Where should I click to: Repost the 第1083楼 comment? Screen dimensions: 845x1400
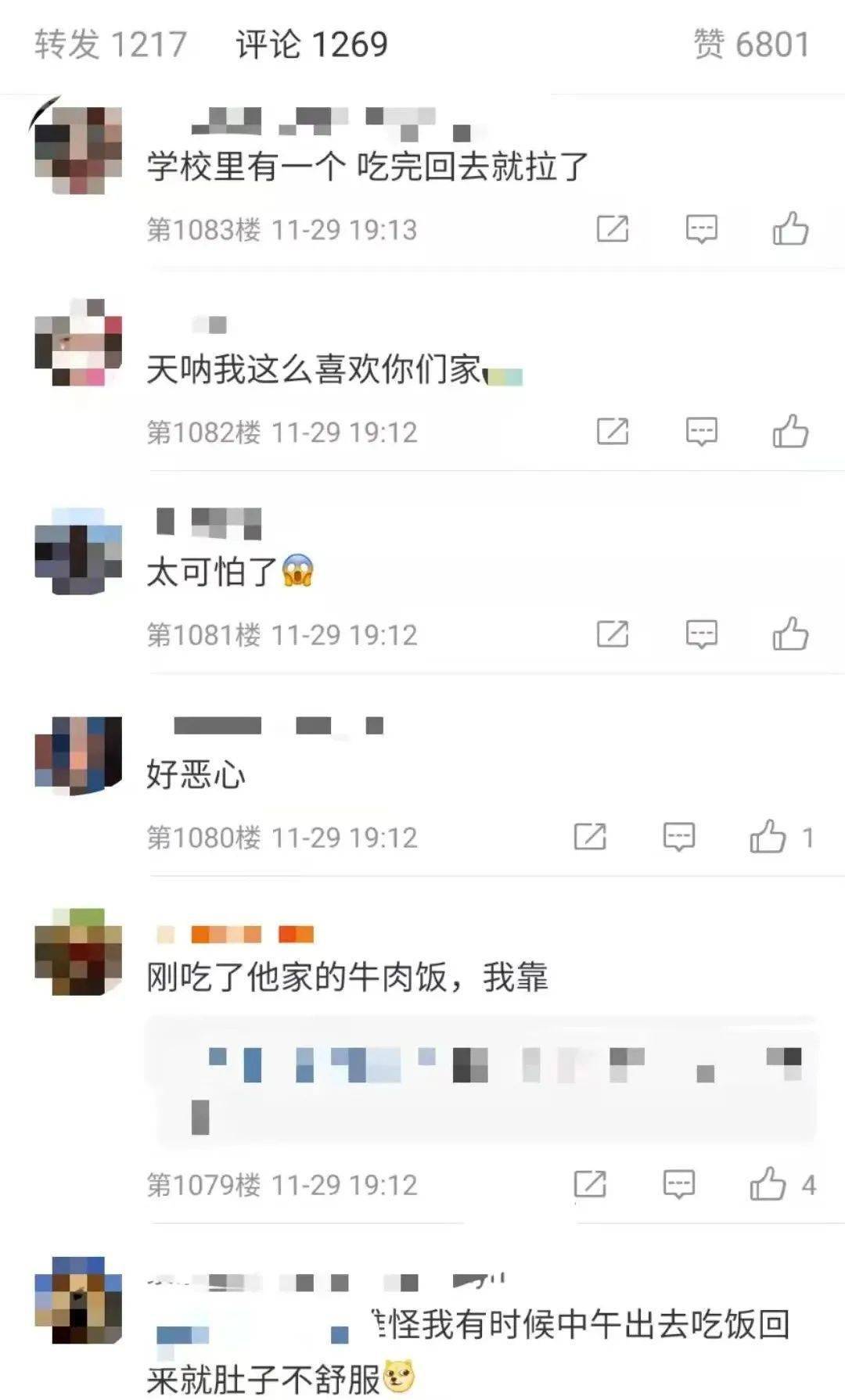pos(613,228)
